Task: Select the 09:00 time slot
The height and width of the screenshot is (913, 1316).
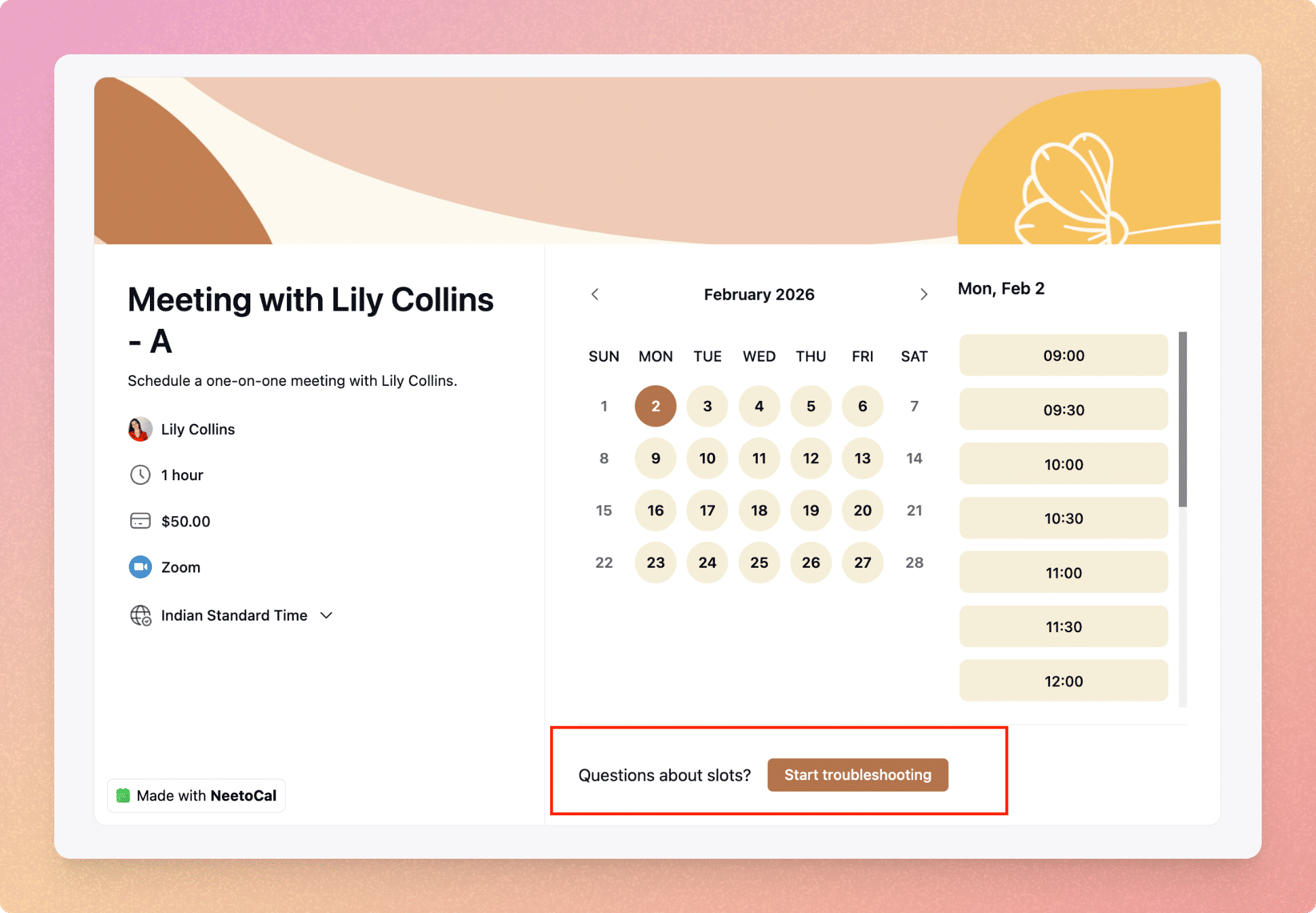Action: (1063, 355)
